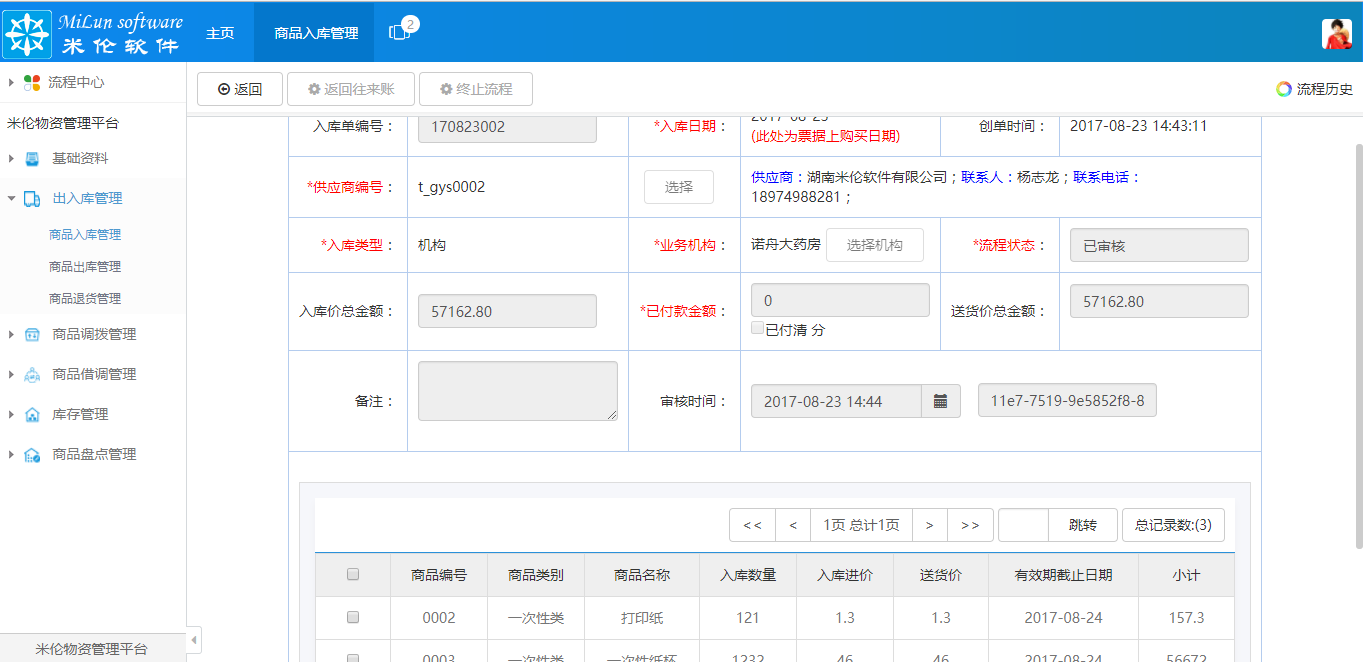Check the select-all checkbox in table header
The height and width of the screenshot is (662, 1363).
[352, 574]
